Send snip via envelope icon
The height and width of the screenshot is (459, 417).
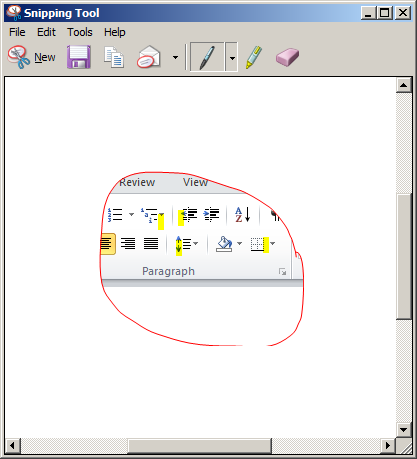point(149,57)
